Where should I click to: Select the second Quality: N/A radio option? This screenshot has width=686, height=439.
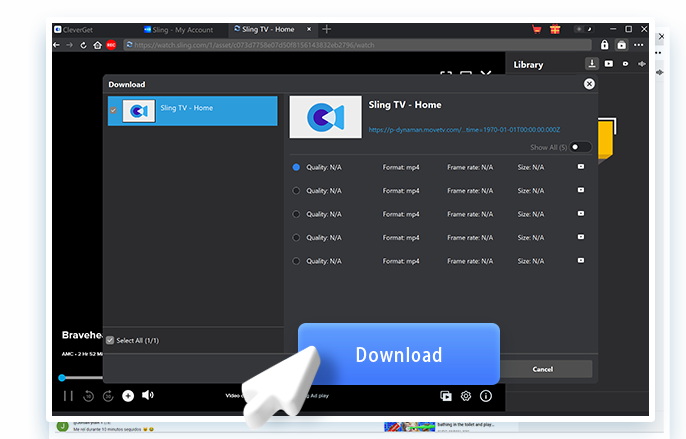(296, 190)
